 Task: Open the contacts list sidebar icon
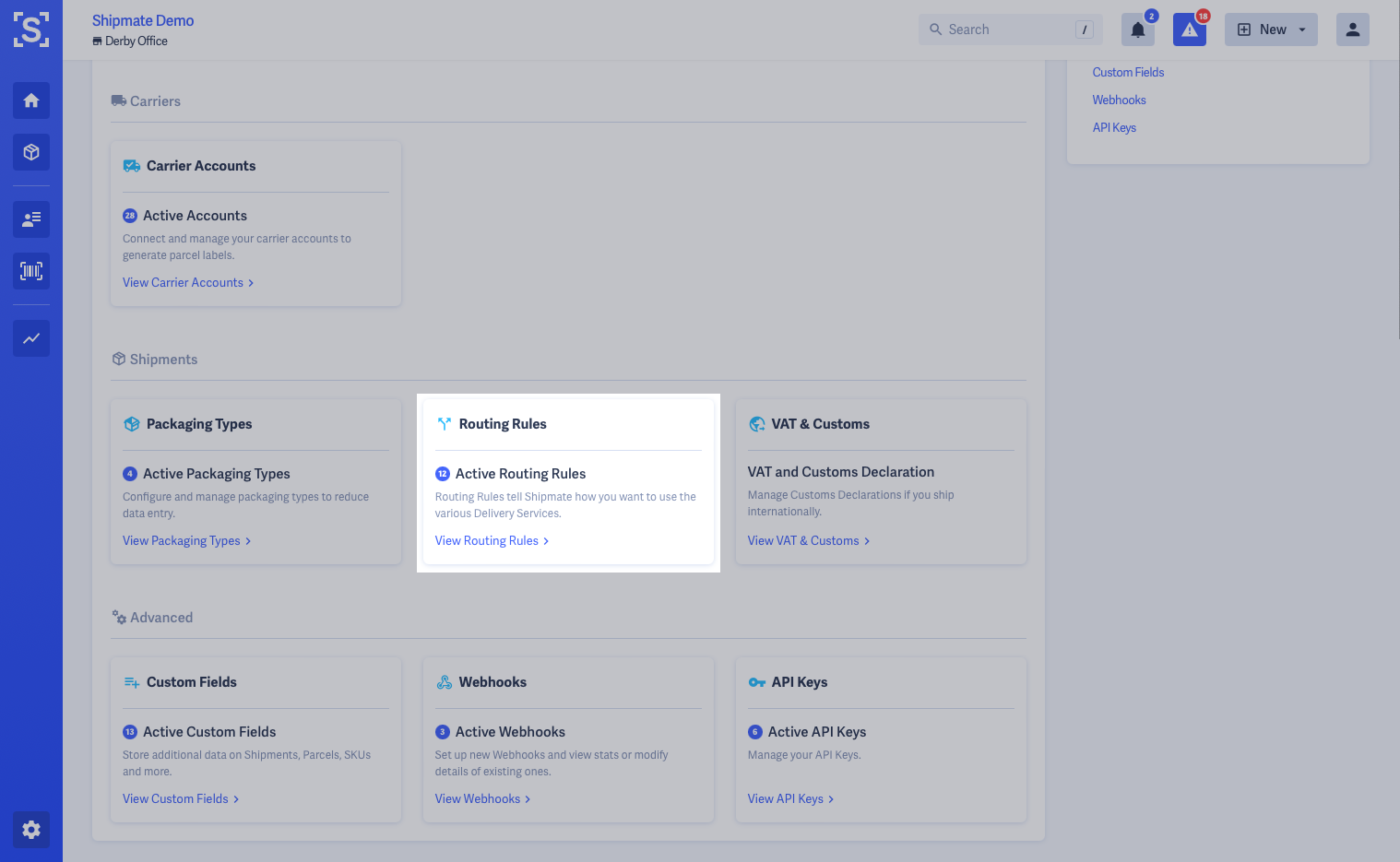31,219
